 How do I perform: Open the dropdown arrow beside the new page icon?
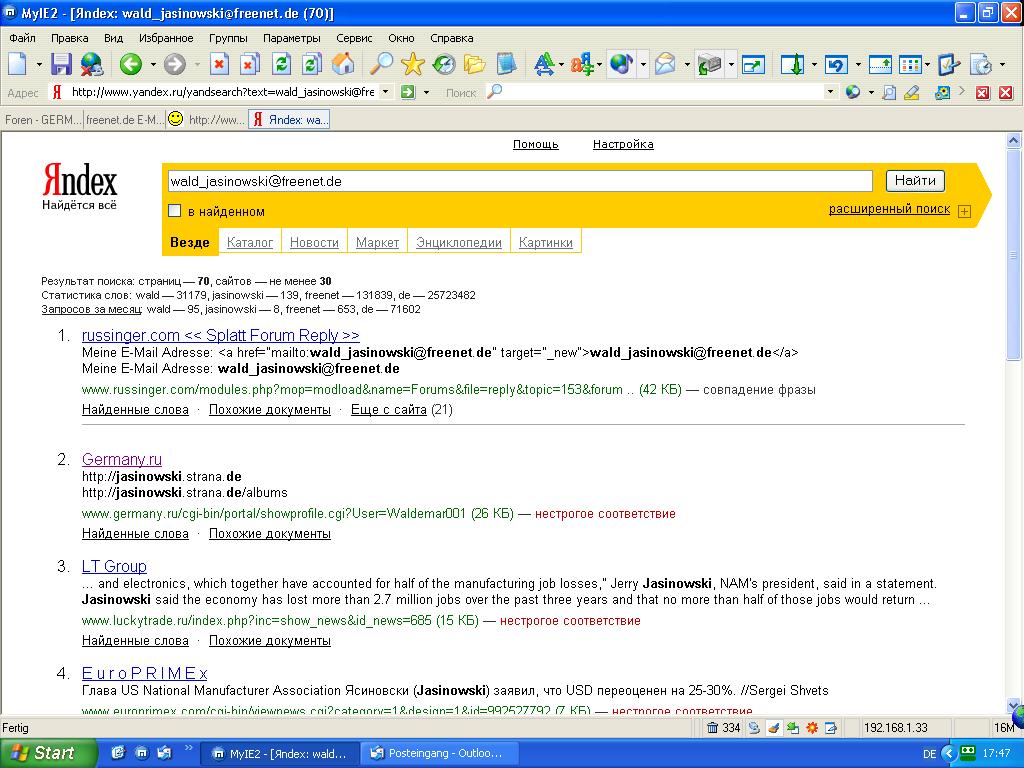pos(39,64)
